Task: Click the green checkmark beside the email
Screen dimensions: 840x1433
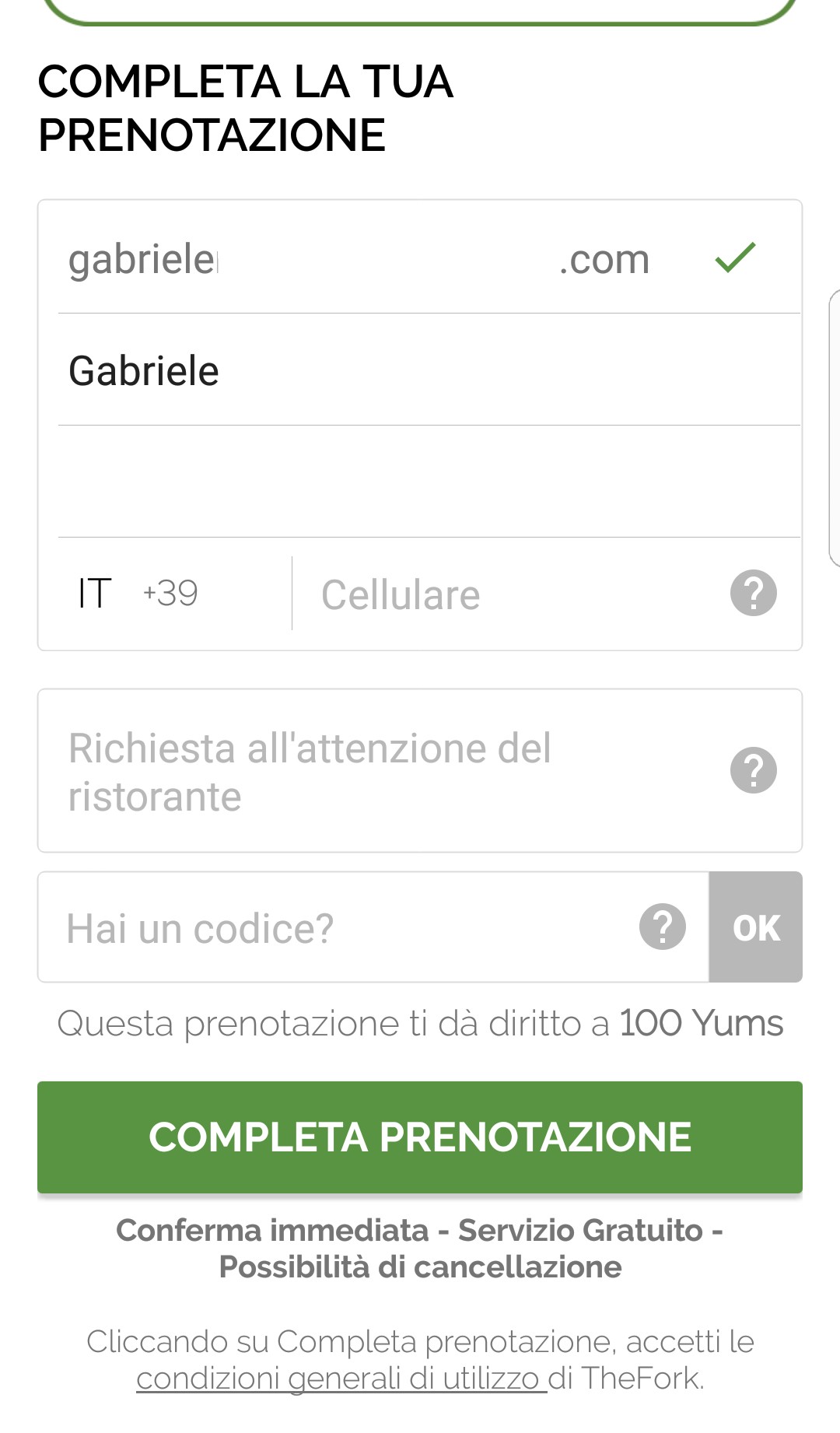Action: coord(735,258)
